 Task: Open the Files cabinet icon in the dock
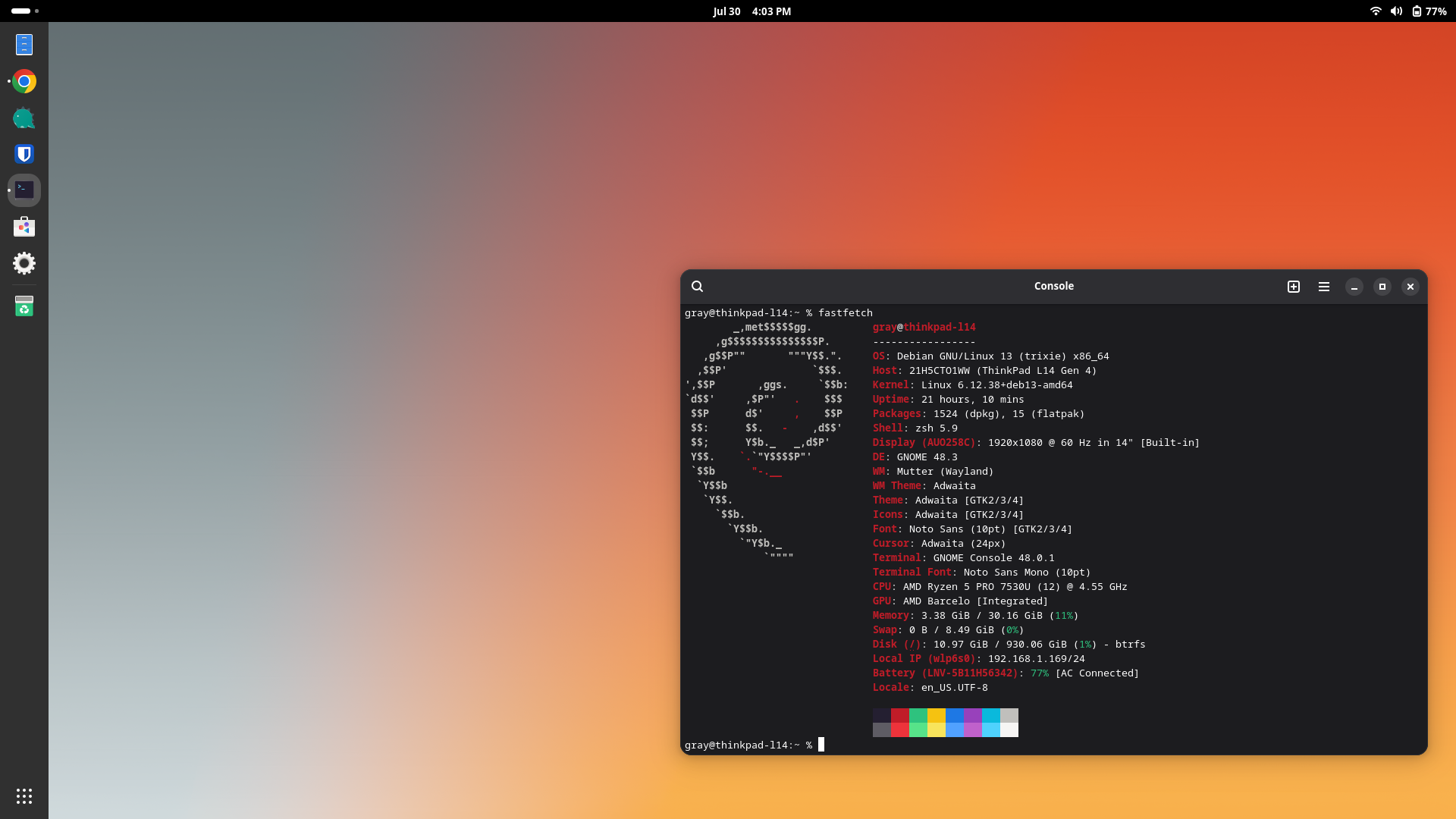pos(24,45)
